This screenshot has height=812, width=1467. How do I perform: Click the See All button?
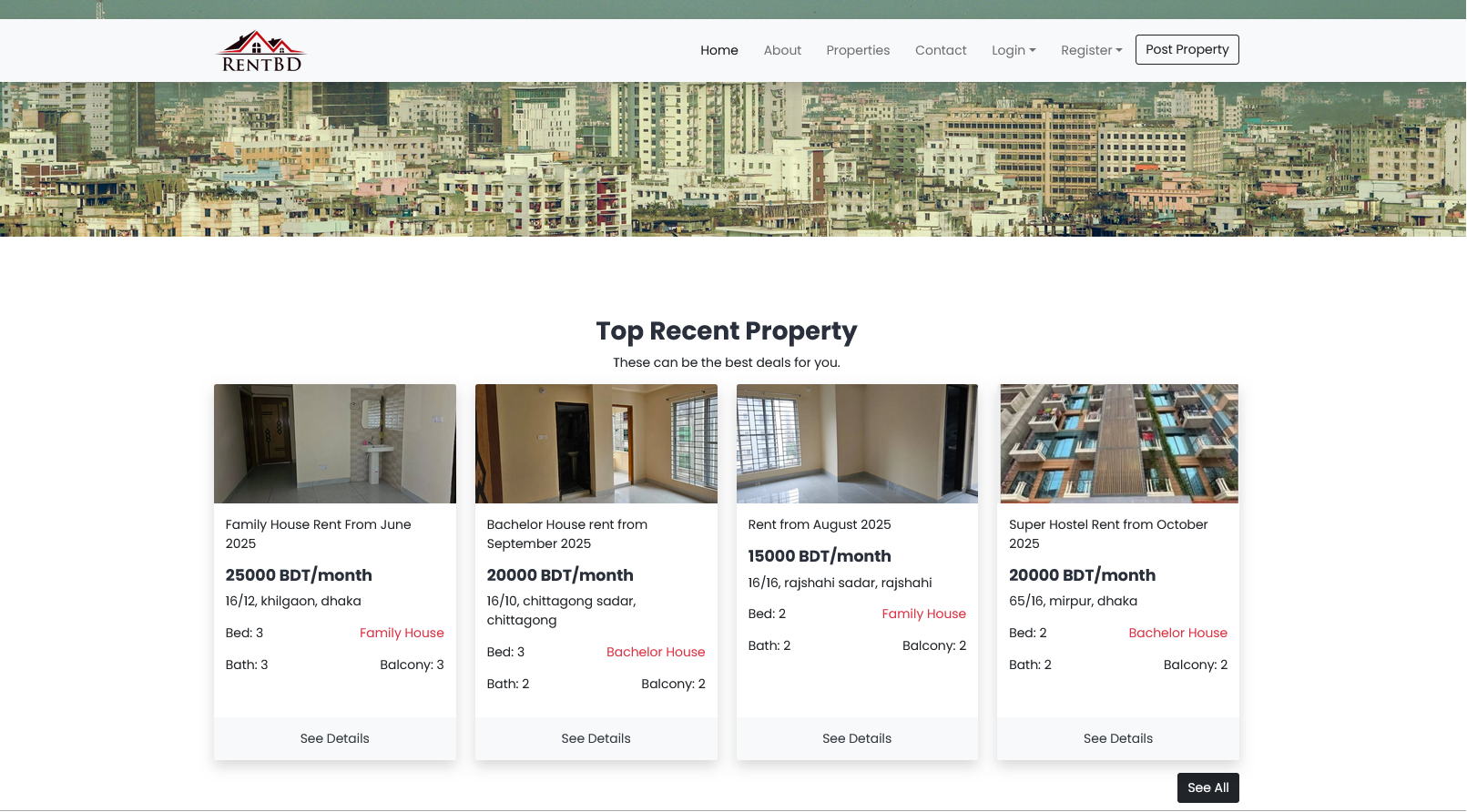pyautogui.click(x=1207, y=787)
